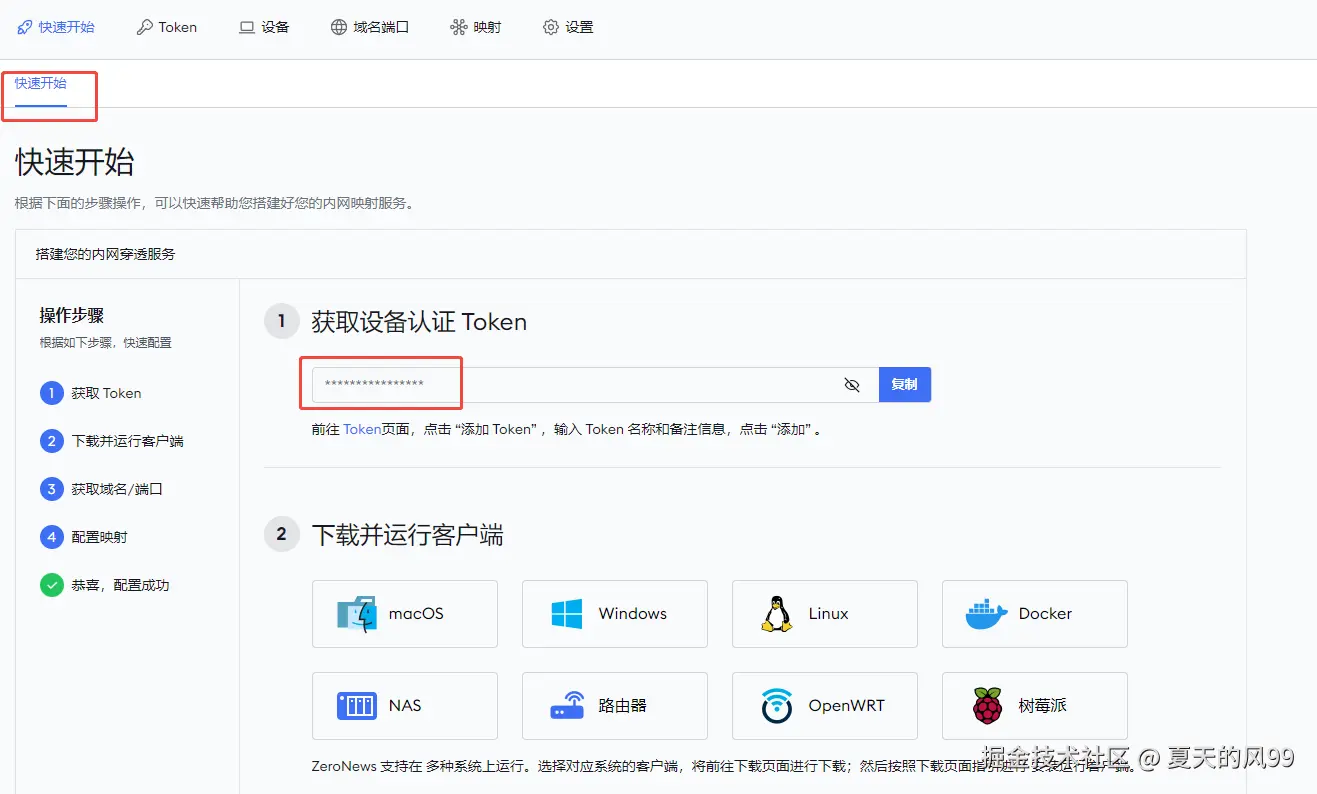Open the 域名端口 navigation item

pos(370,27)
